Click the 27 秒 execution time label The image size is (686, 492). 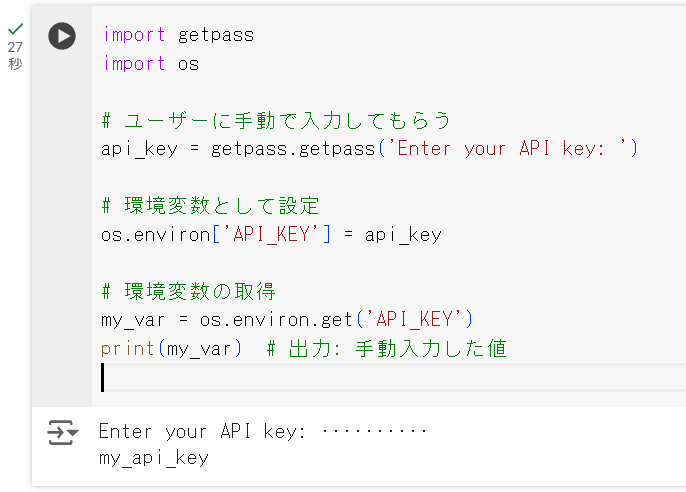15,55
